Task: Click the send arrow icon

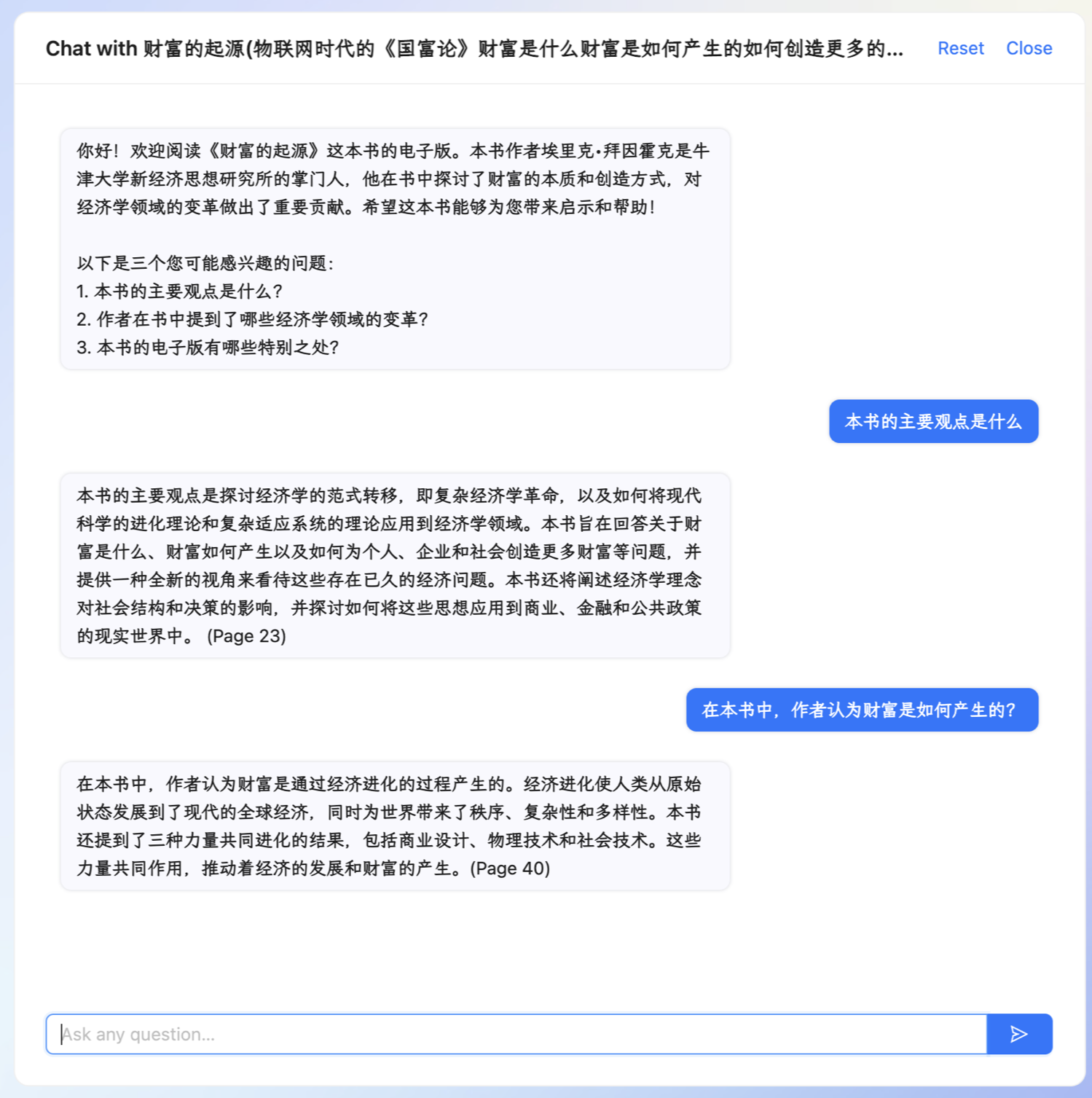Action: click(1019, 1034)
